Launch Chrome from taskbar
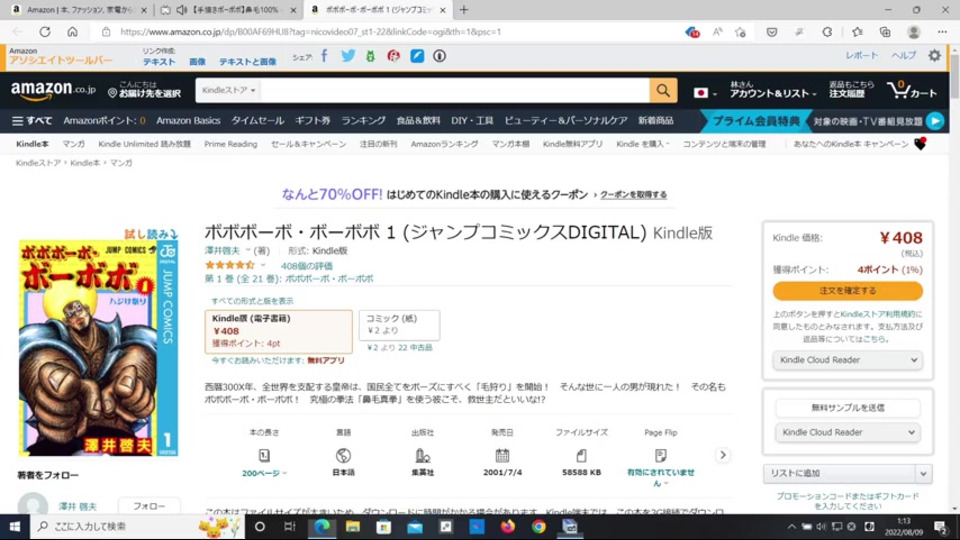This screenshot has width=960, height=540. click(x=539, y=527)
